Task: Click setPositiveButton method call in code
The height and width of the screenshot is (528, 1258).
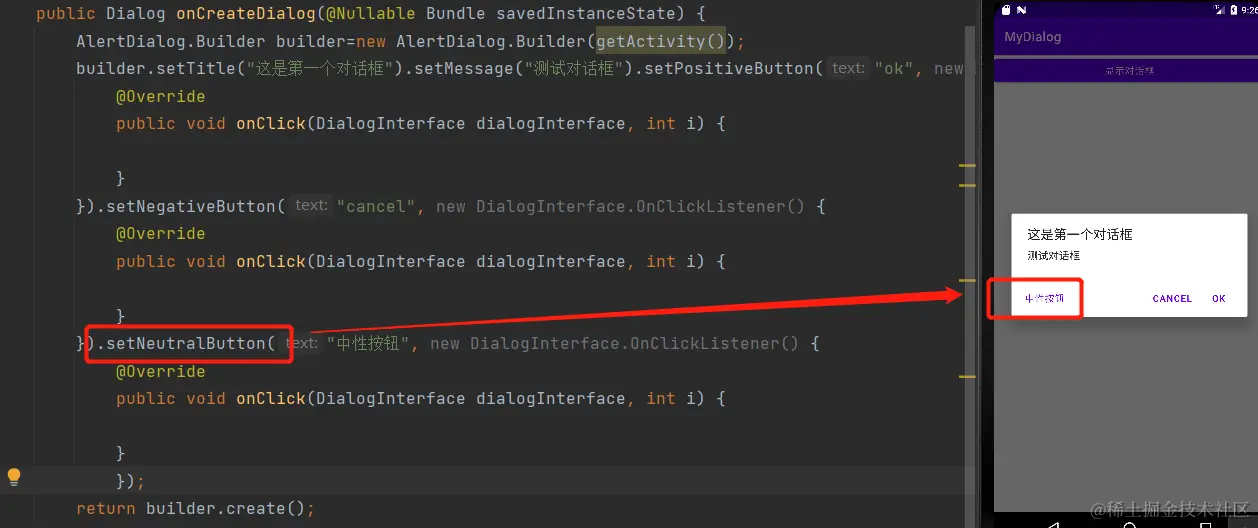Action: click(x=733, y=68)
